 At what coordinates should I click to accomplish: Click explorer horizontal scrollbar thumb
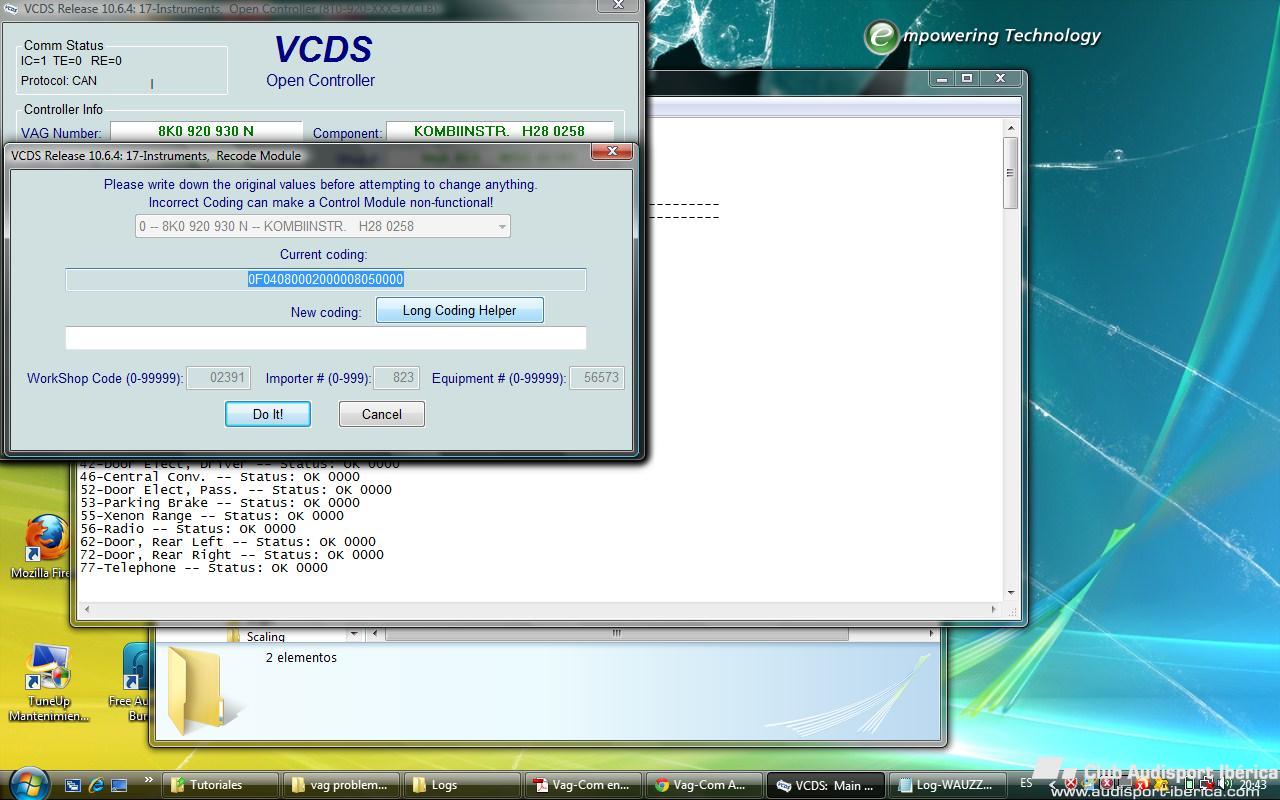(616, 633)
